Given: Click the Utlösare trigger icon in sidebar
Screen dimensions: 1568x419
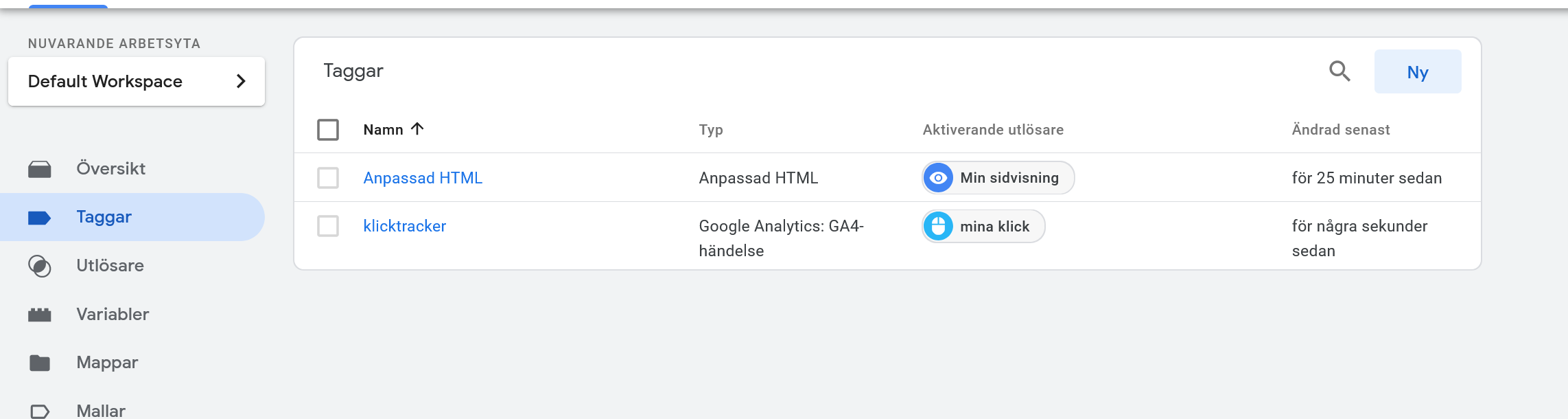Looking at the screenshot, I should tap(40, 266).
